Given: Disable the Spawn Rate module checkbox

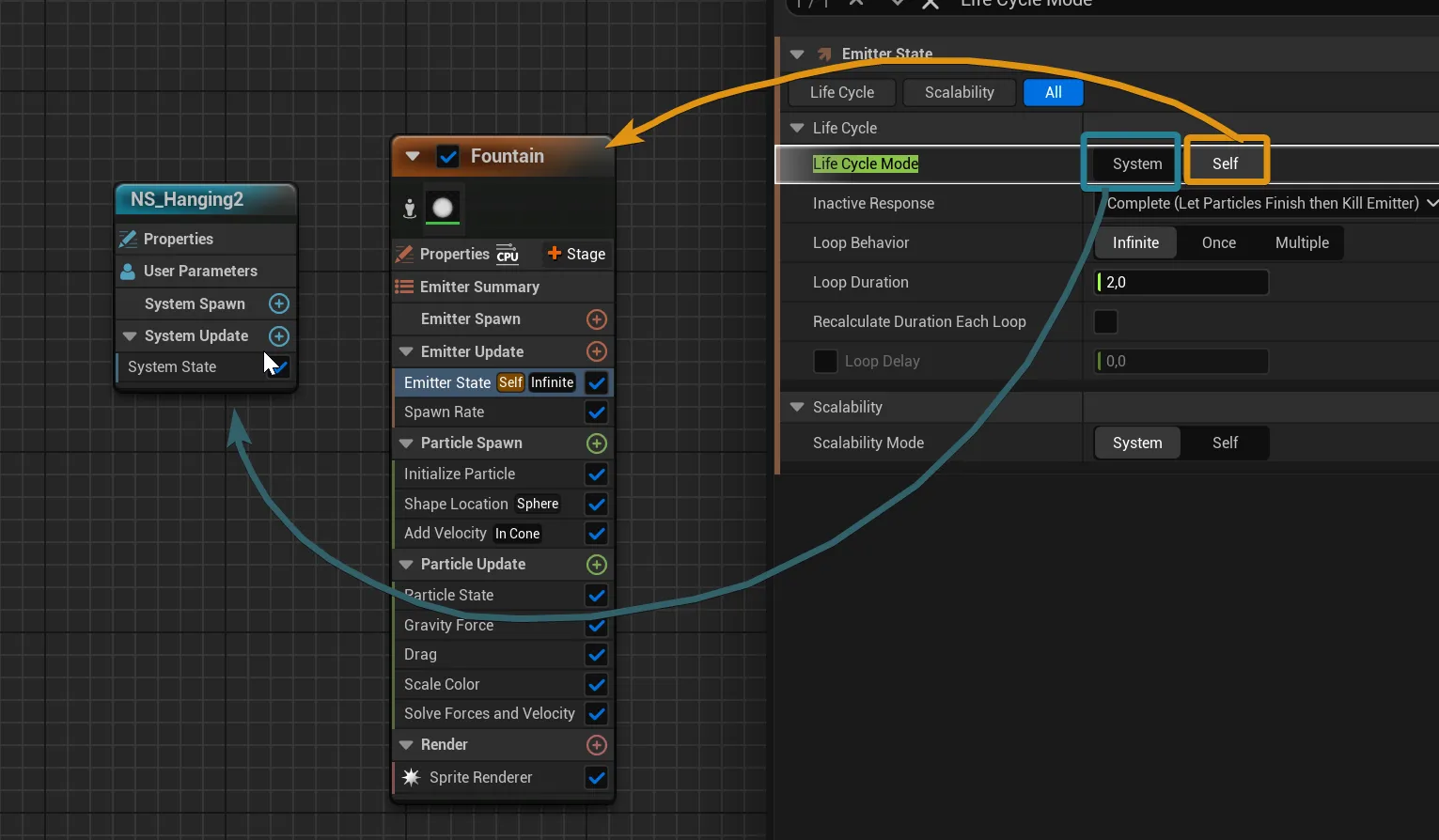Looking at the screenshot, I should [x=596, y=412].
